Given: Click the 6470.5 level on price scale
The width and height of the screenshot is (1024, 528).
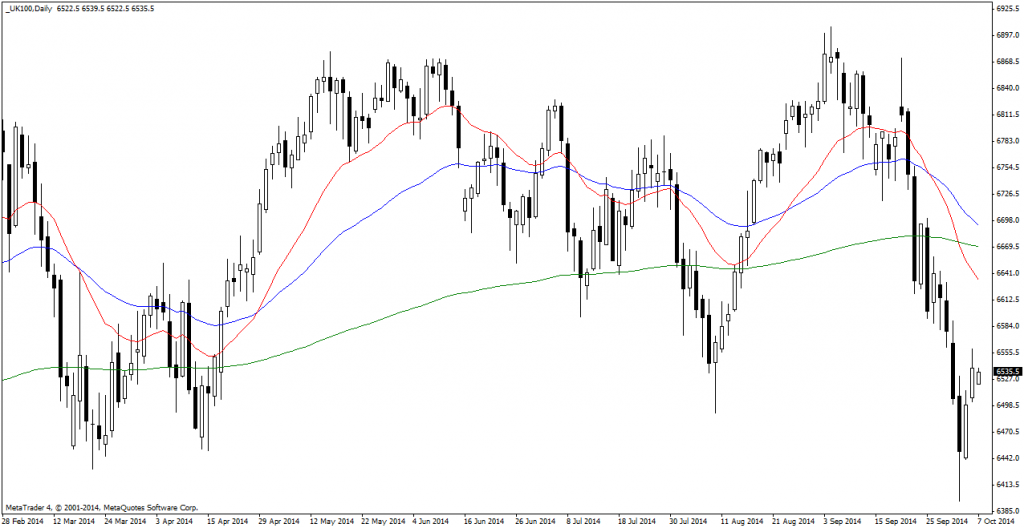Looking at the screenshot, I should 1003,431.
